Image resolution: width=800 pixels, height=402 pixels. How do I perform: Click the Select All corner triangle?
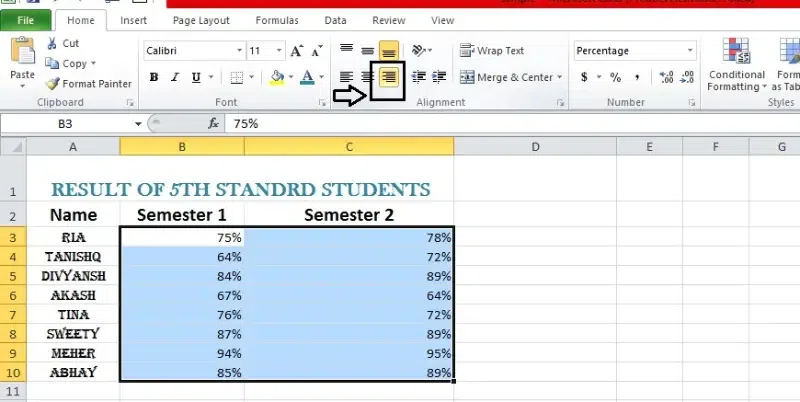[14, 146]
